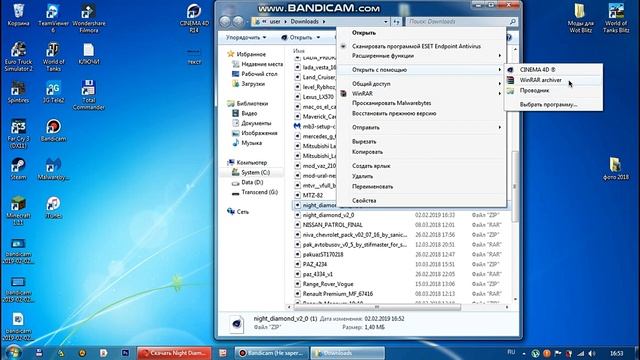Viewport: 640px width, 360px height.
Task: Select Проводник in the open-with submenu
Action: click(x=553, y=91)
